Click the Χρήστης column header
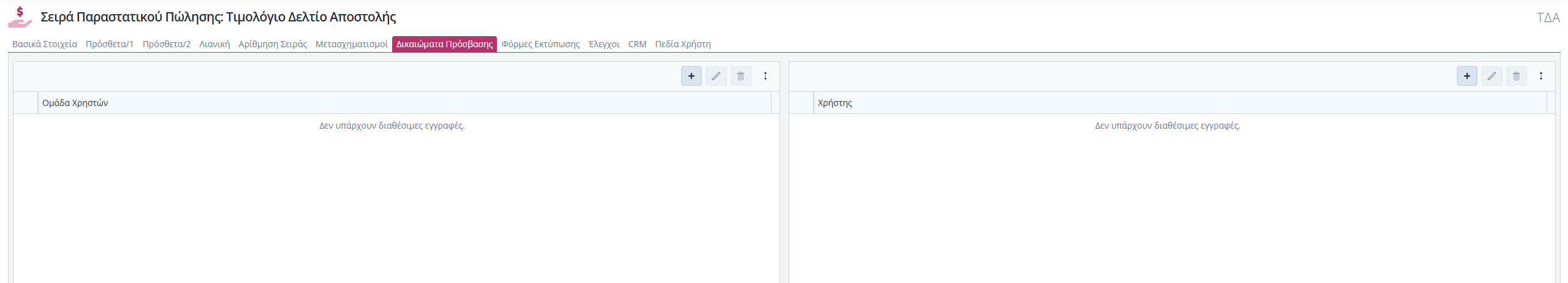 point(1180,103)
